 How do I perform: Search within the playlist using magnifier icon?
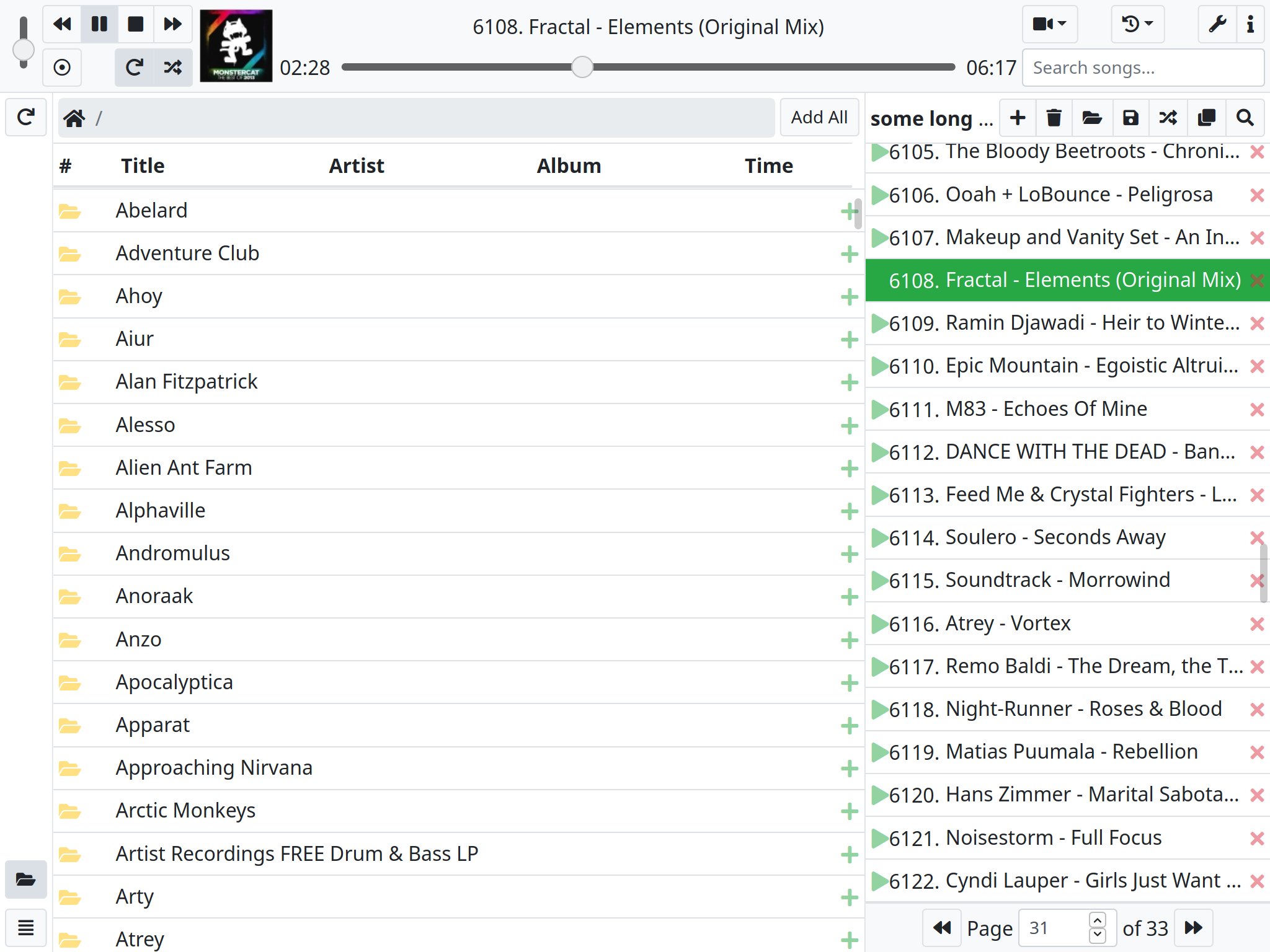tap(1245, 118)
